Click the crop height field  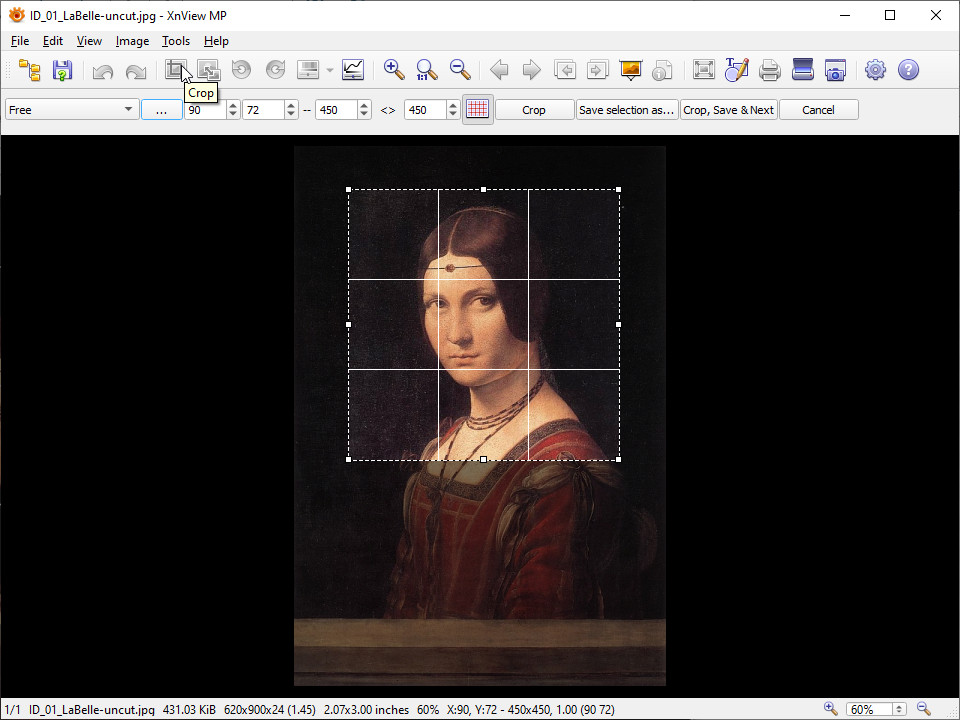click(x=426, y=110)
